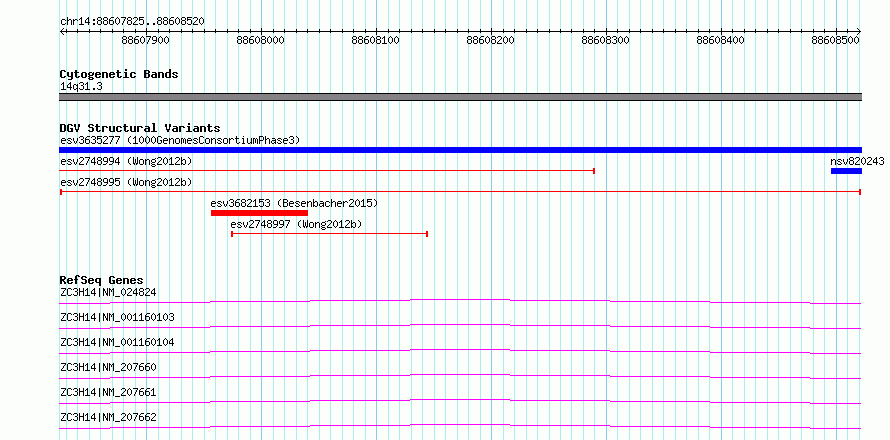
Task: Click the short blue nsv820243 bar
Action: (846, 171)
